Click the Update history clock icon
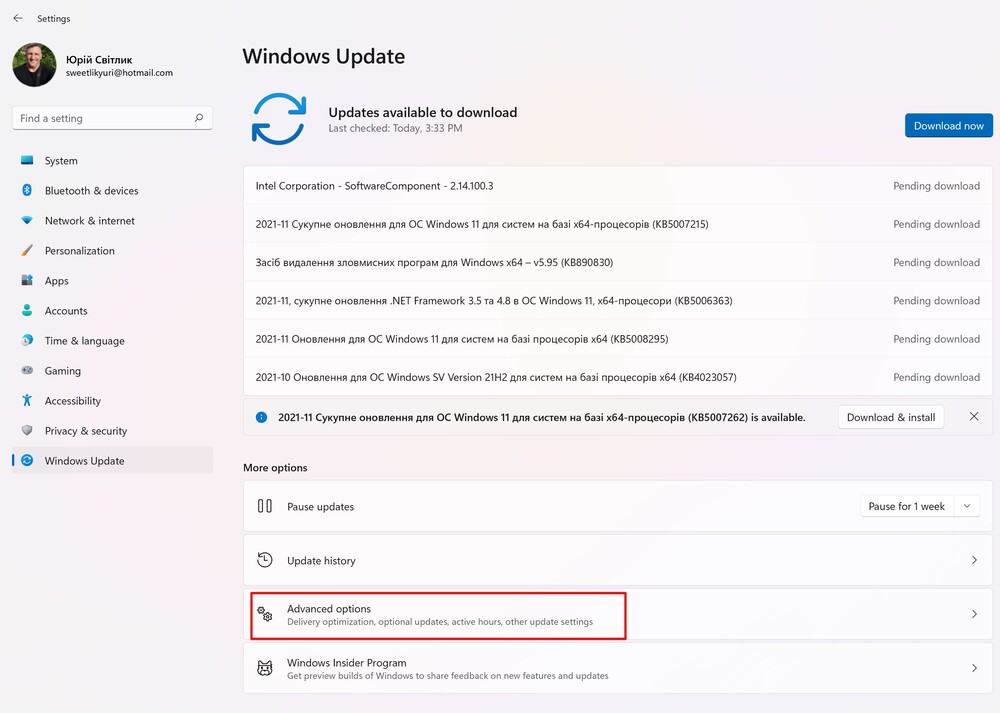The image size is (1000, 713). pyautogui.click(x=265, y=560)
